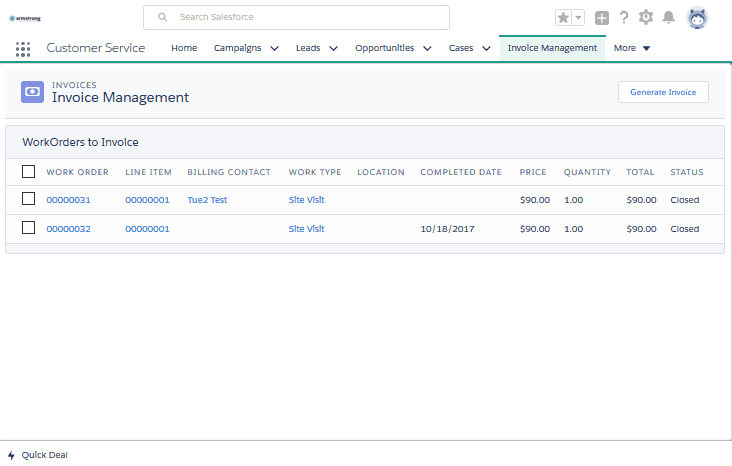Open work order 00000032 link
732x466 pixels.
pos(68,229)
